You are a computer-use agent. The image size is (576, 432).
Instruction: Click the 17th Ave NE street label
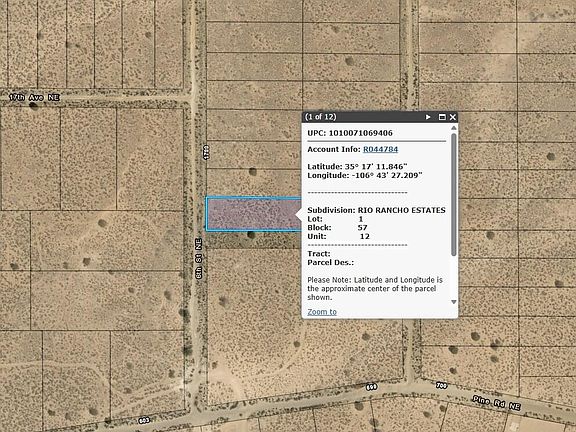click(34, 97)
